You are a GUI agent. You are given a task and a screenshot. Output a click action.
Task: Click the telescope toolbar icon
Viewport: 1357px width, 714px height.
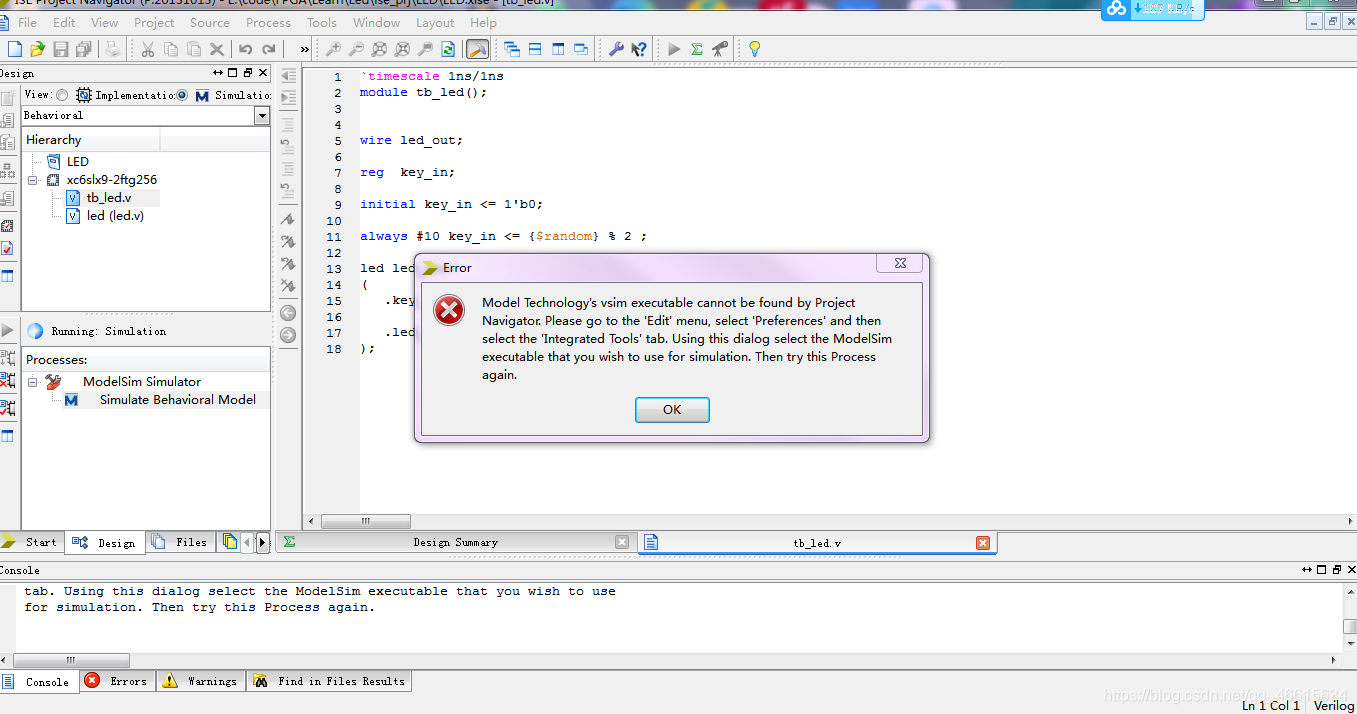(x=719, y=49)
